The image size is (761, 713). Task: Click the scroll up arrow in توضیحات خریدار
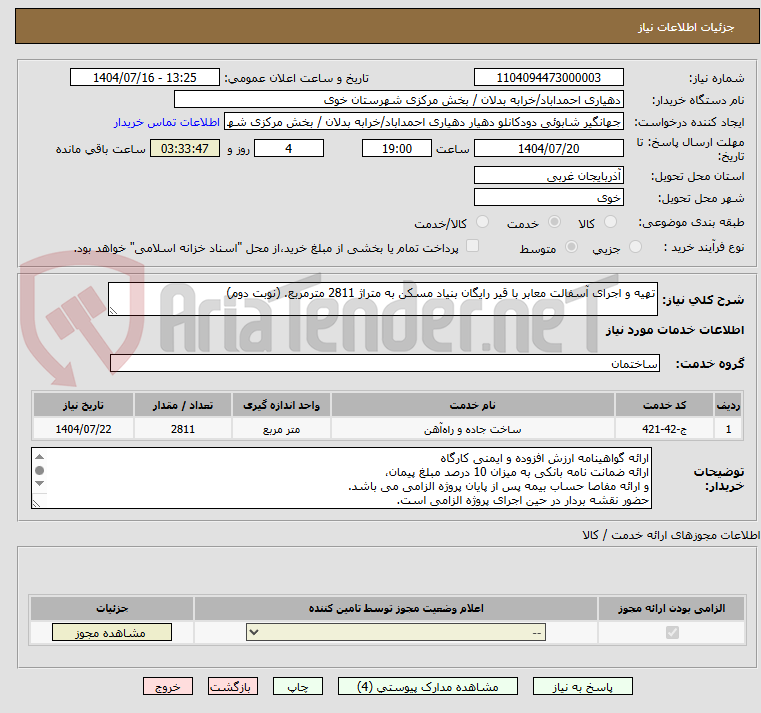40,457
